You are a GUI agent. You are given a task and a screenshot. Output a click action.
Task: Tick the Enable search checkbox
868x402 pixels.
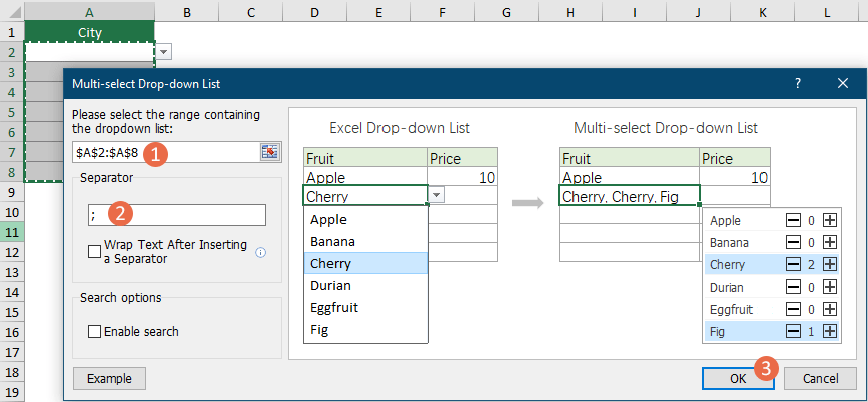pyautogui.click(x=95, y=332)
